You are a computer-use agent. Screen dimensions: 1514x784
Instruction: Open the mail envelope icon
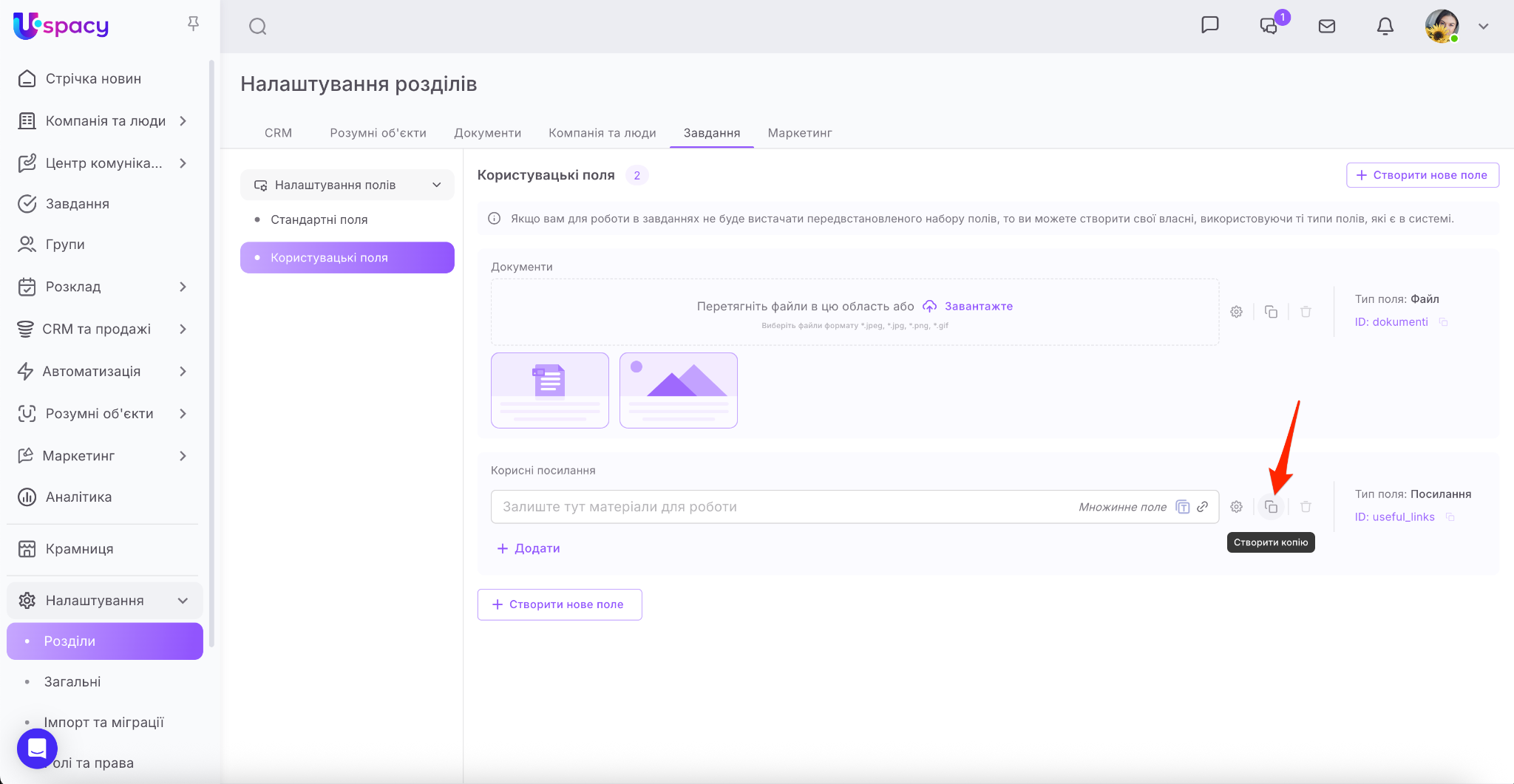click(1326, 27)
